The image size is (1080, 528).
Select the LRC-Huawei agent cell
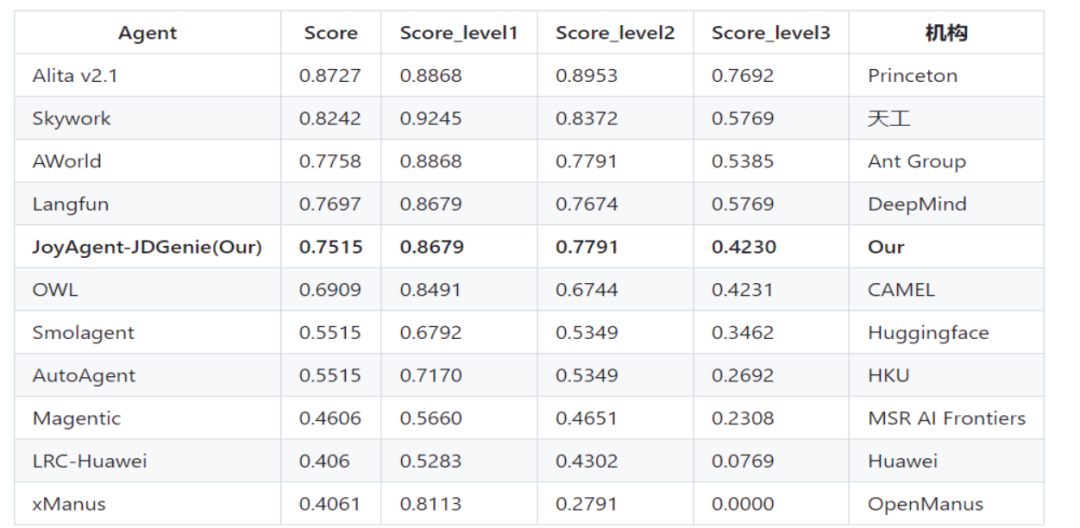(147, 461)
